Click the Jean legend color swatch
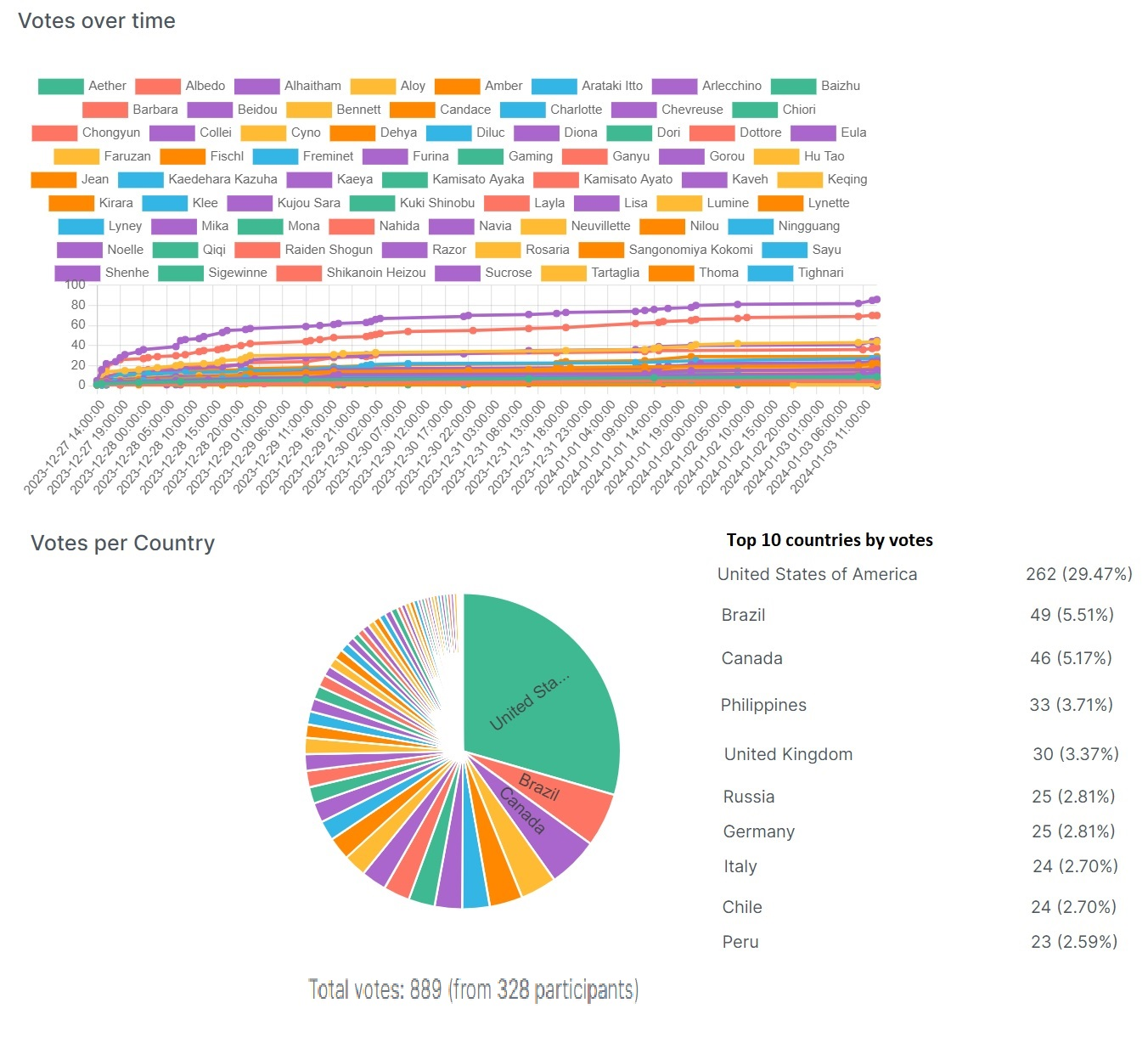1148x1048 pixels. coord(53,179)
